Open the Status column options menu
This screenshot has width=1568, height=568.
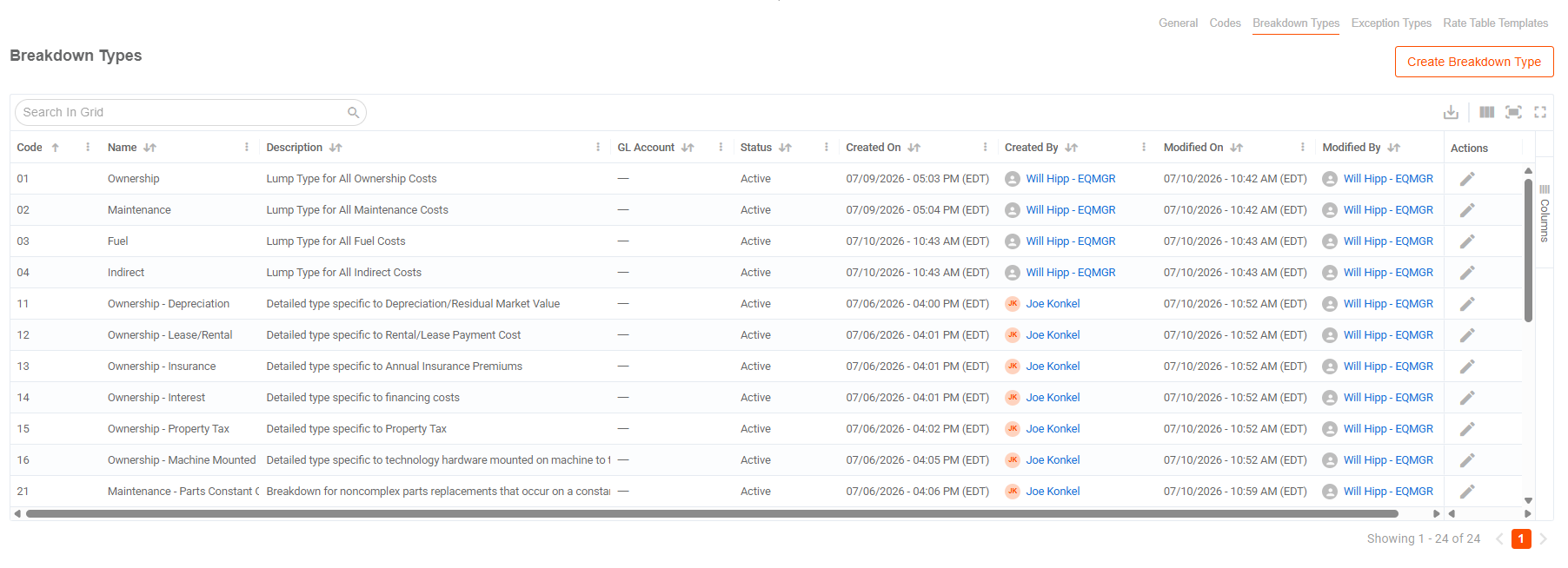[x=826, y=148]
